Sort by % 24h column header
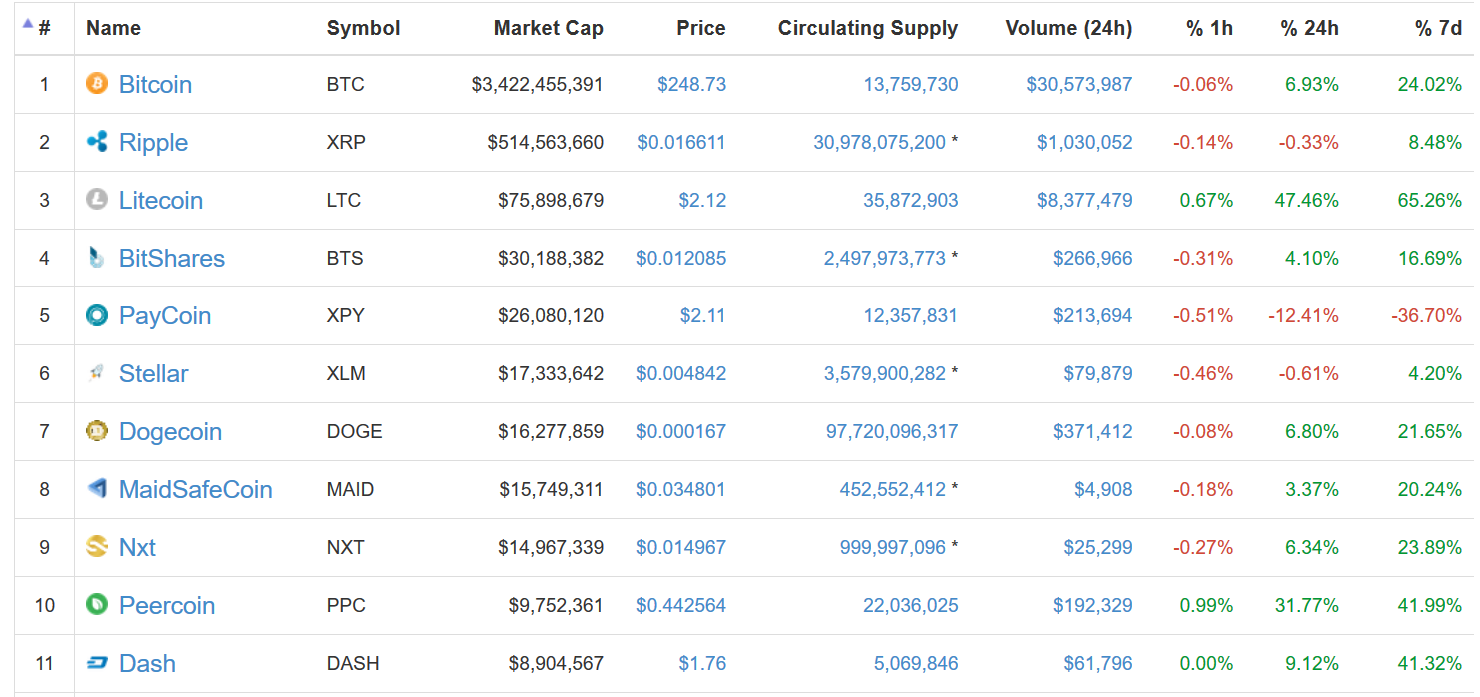Image resolution: width=1480 pixels, height=697 pixels. [x=1309, y=28]
